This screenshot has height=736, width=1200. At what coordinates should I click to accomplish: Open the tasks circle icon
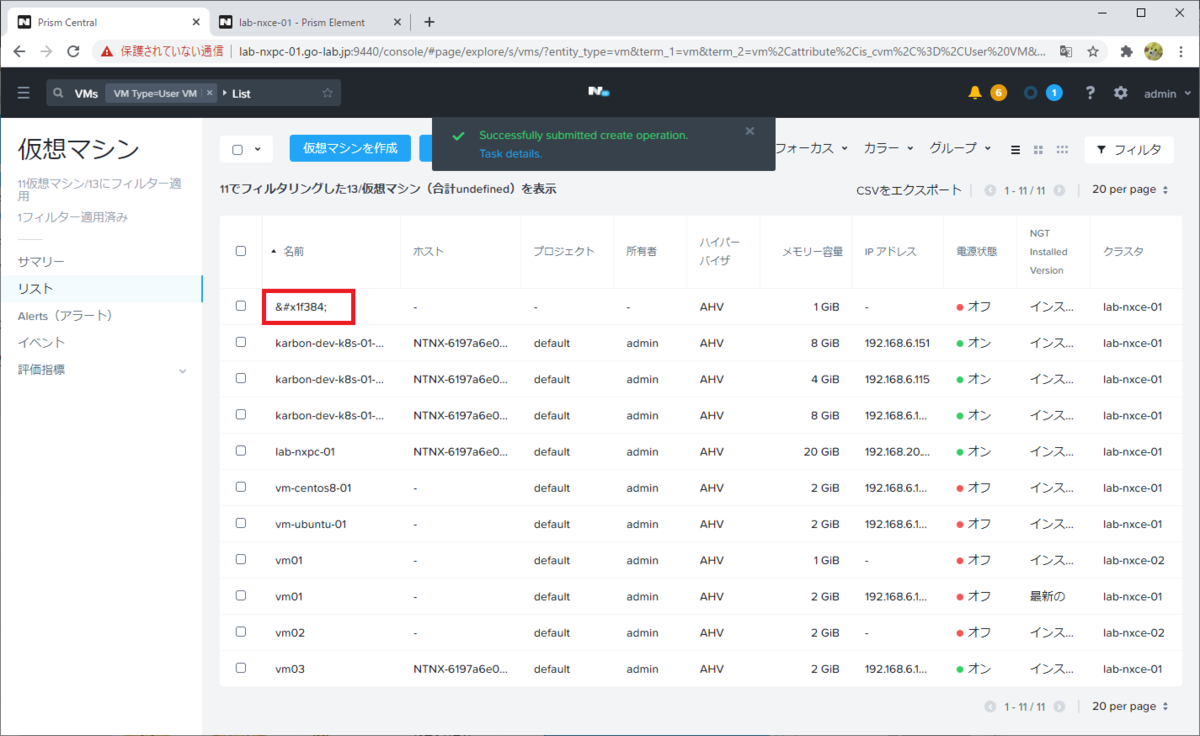(1031, 93)
